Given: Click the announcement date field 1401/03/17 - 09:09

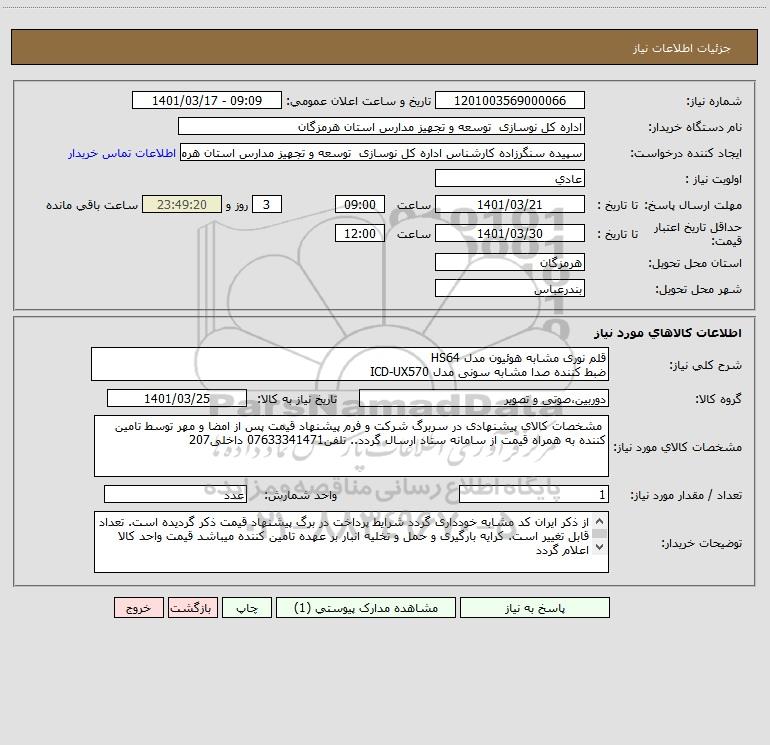Looking at the screenshot, I should pyautogui.click(x=207, y=100).
